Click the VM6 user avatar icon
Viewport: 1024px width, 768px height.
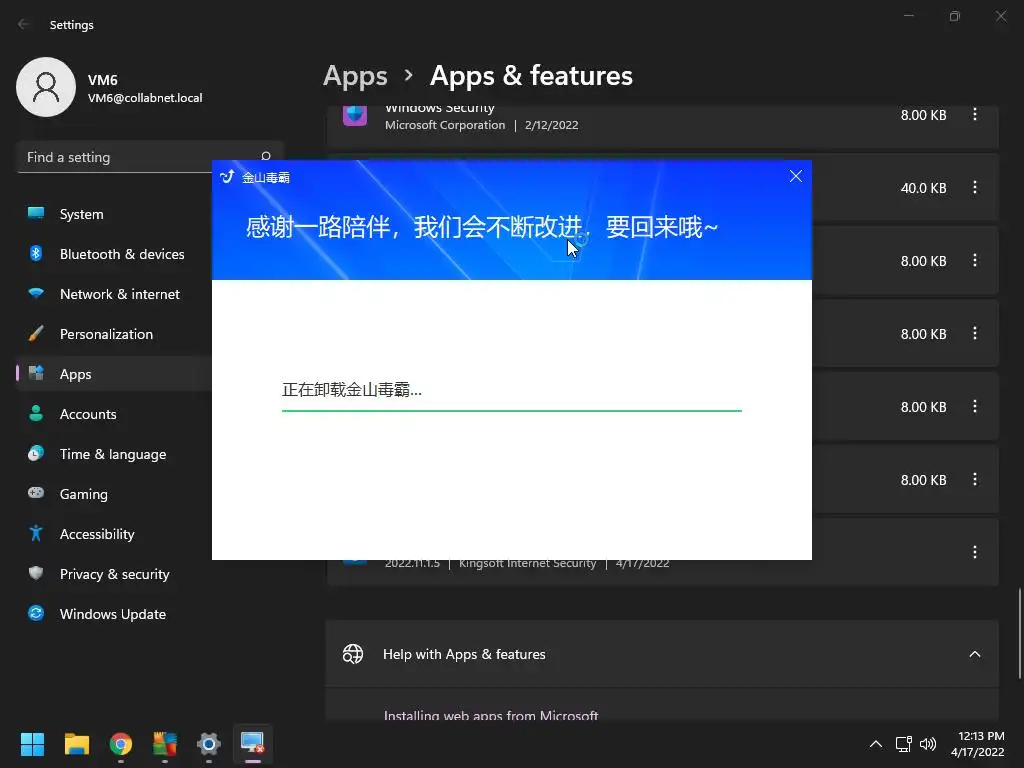(x=46, y=87)
